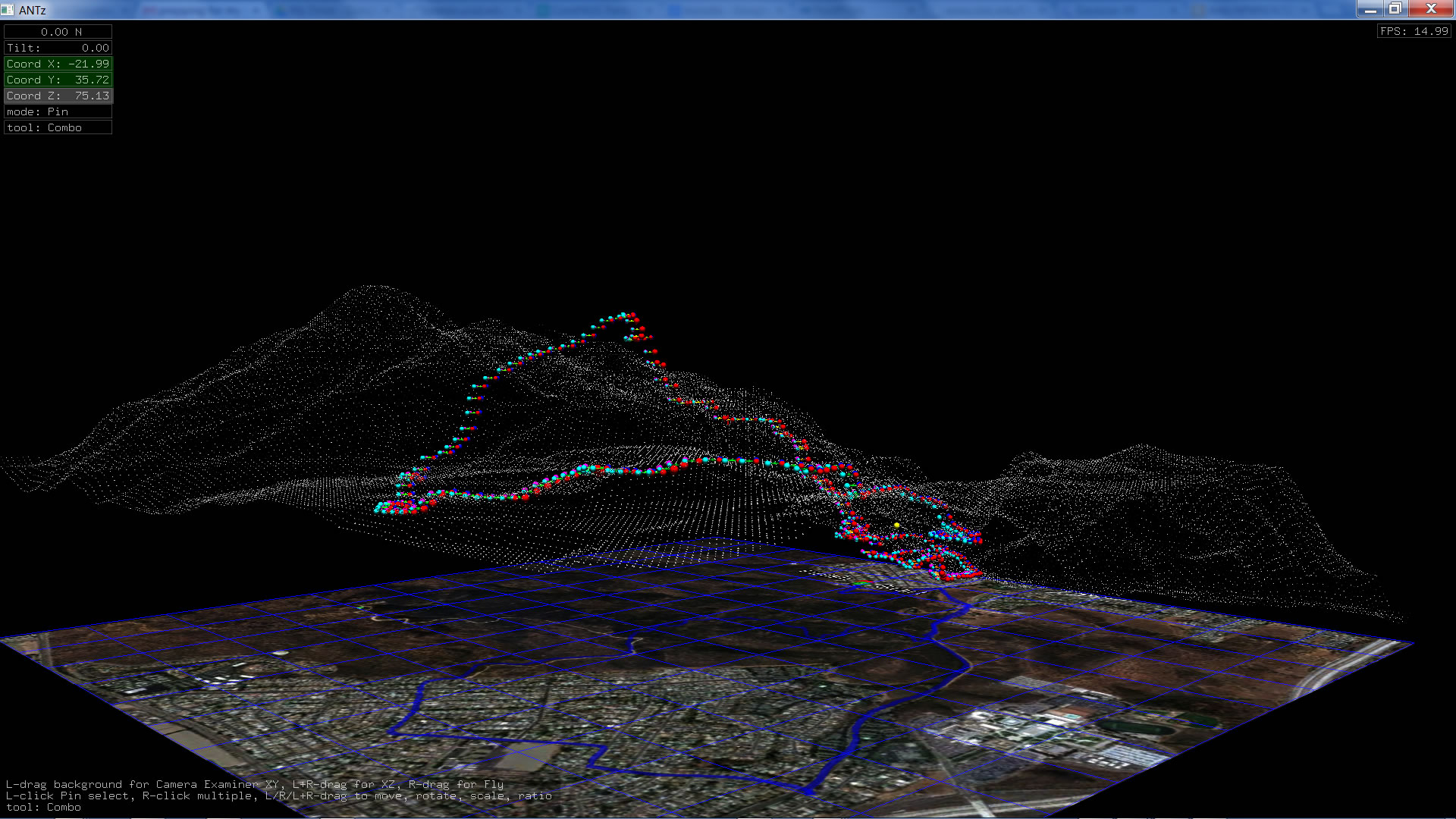The width and height of the screenshot is (1456, 819).
Task: Select the Coord Y field
Action: tap(58, 80)
